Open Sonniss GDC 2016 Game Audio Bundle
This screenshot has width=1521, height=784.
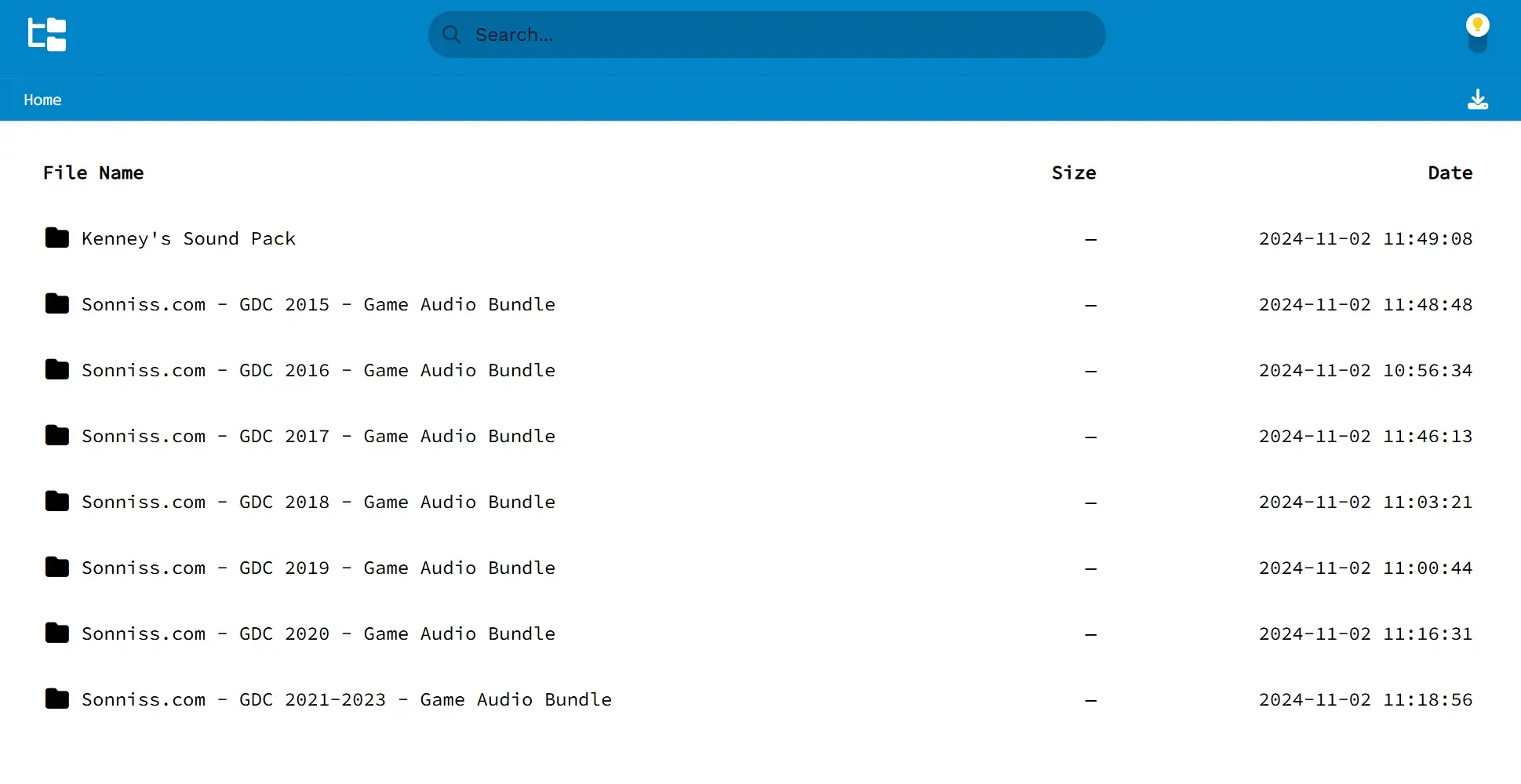[318, 370]
